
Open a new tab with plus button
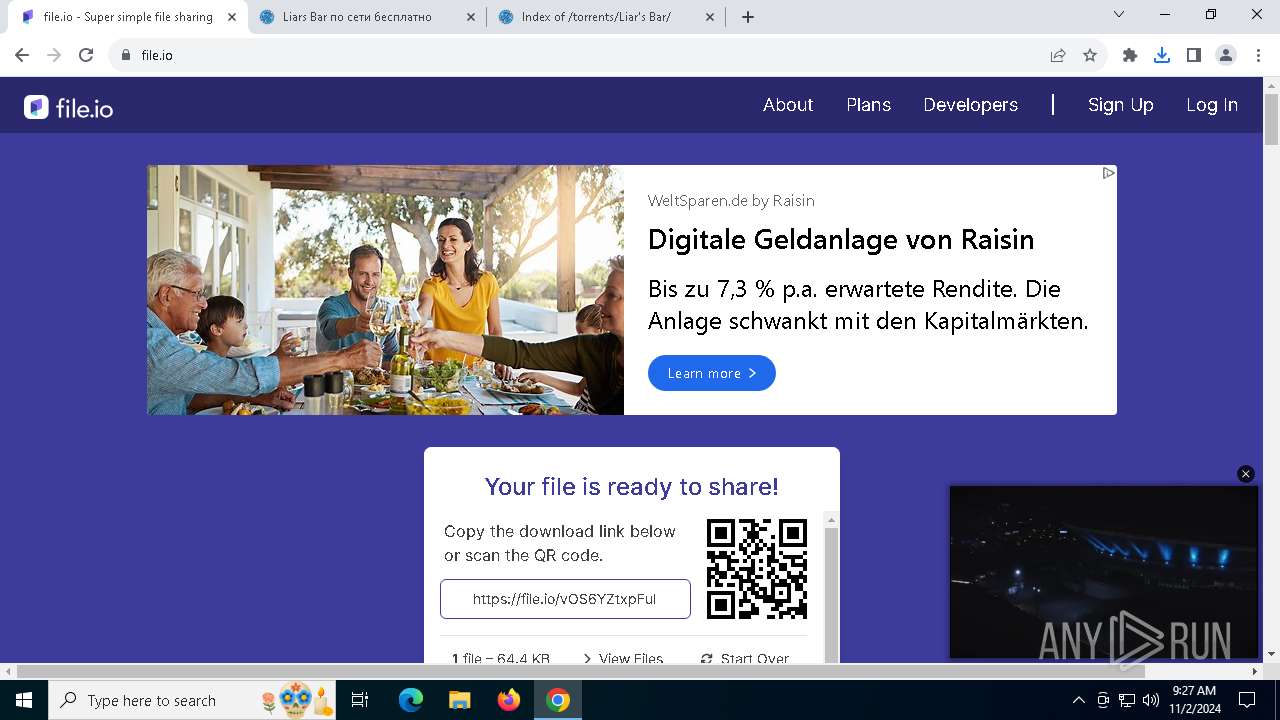point(748,17)
